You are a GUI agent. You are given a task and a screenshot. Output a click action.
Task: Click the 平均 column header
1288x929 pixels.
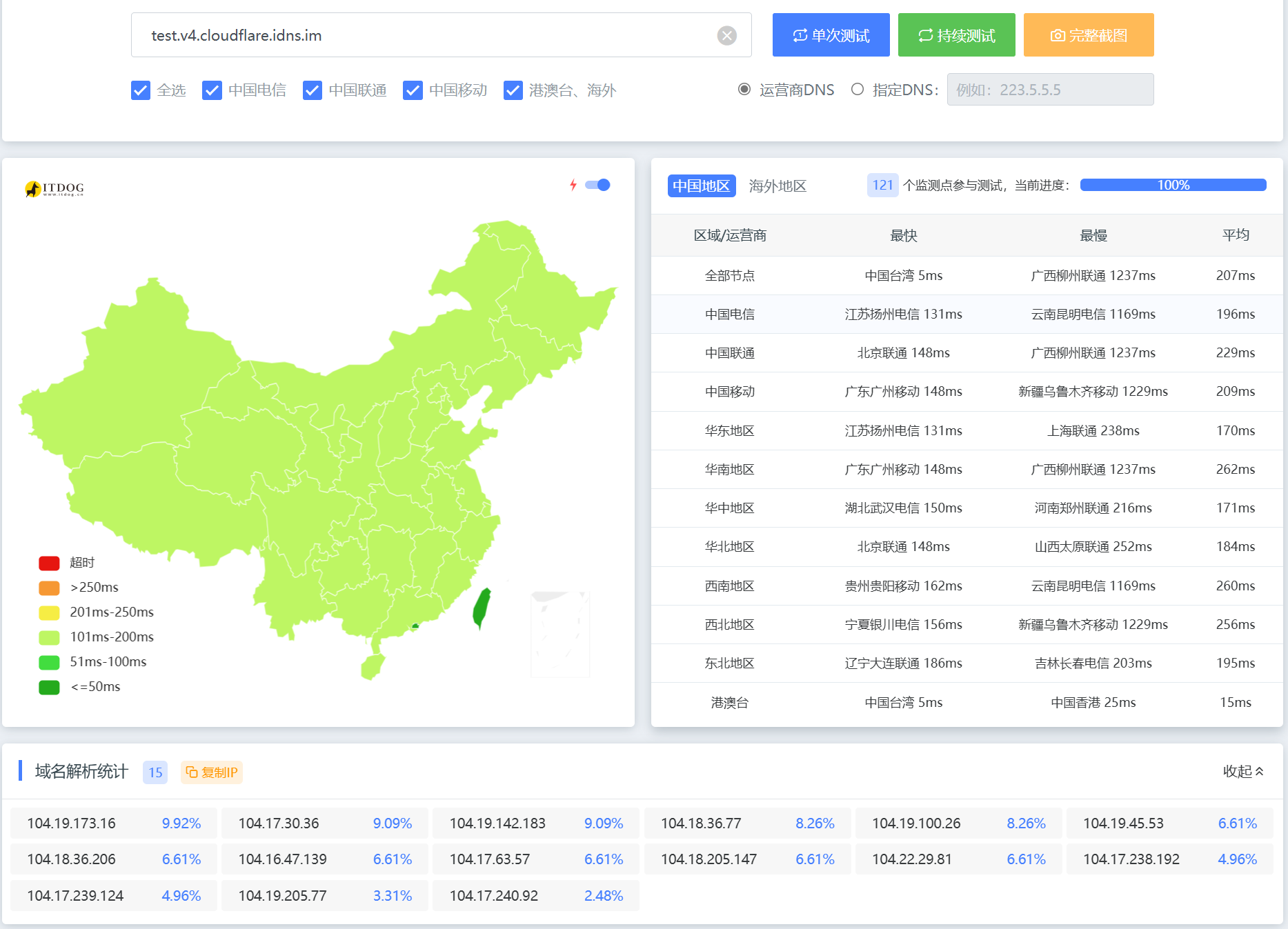(1236, 235)
